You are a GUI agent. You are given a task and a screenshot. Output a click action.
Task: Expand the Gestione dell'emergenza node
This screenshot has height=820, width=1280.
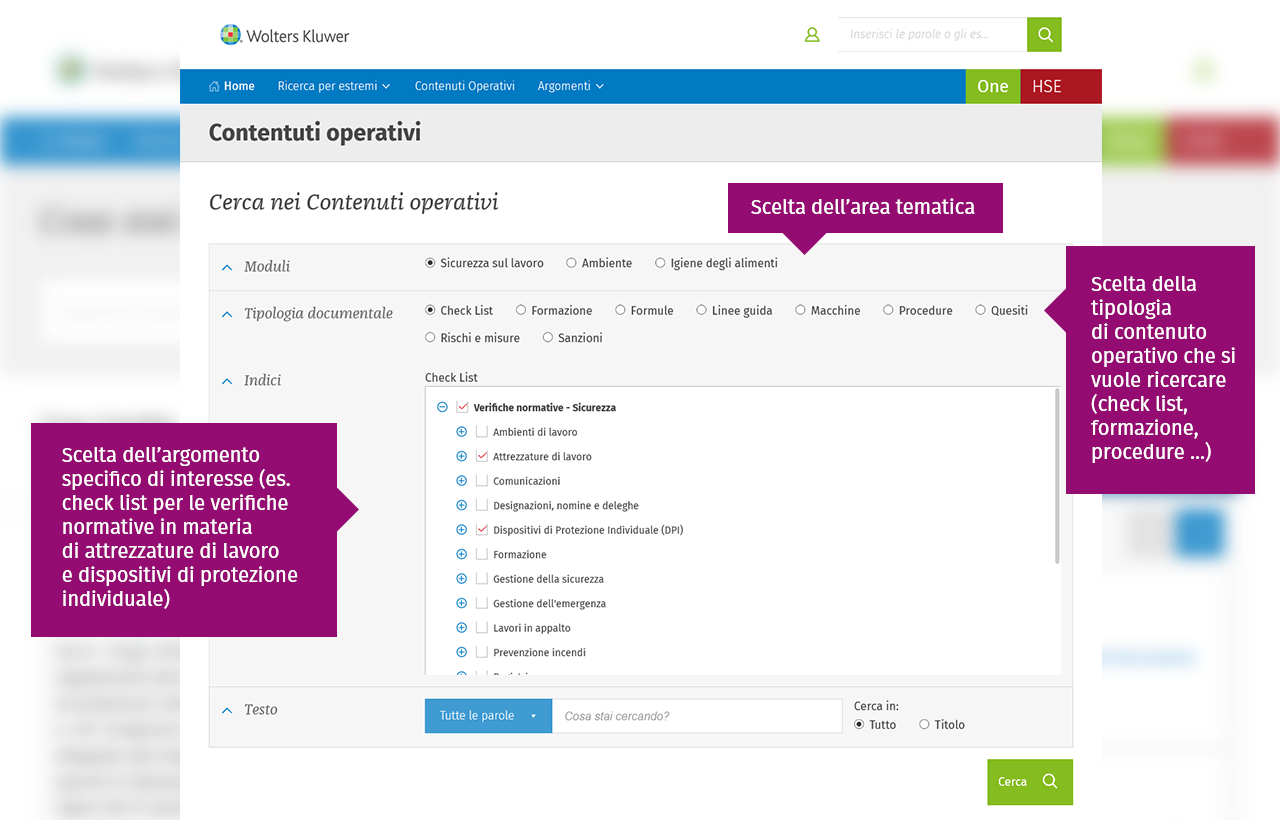pos(462,604)
